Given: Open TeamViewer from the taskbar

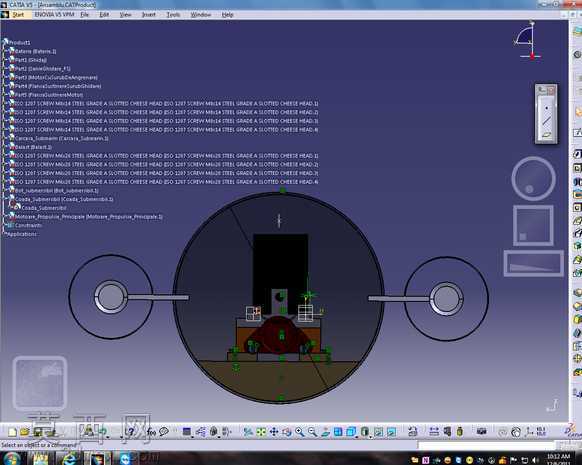Looking at the screenshot, I should pyautogui.click(x=125, y=459).
